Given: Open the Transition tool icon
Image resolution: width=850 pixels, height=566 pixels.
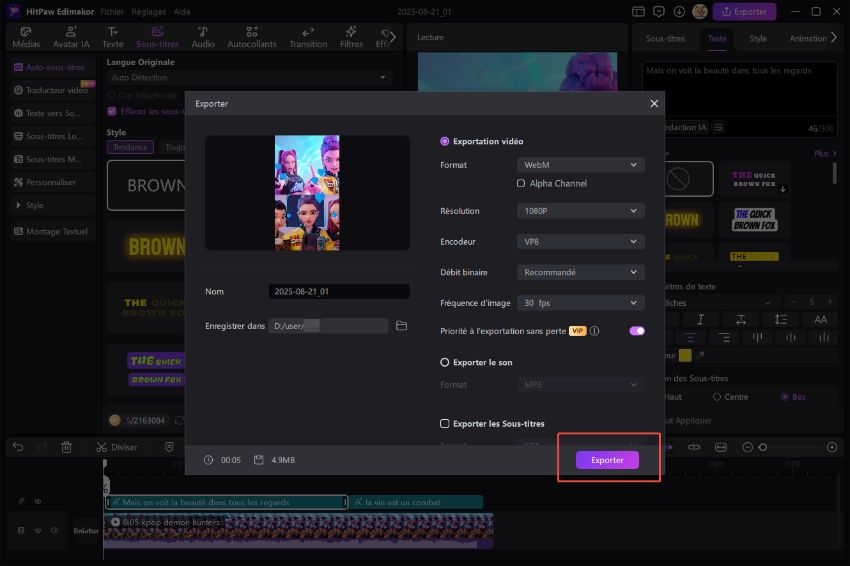Looking at the screenshot, I should 308,38.
